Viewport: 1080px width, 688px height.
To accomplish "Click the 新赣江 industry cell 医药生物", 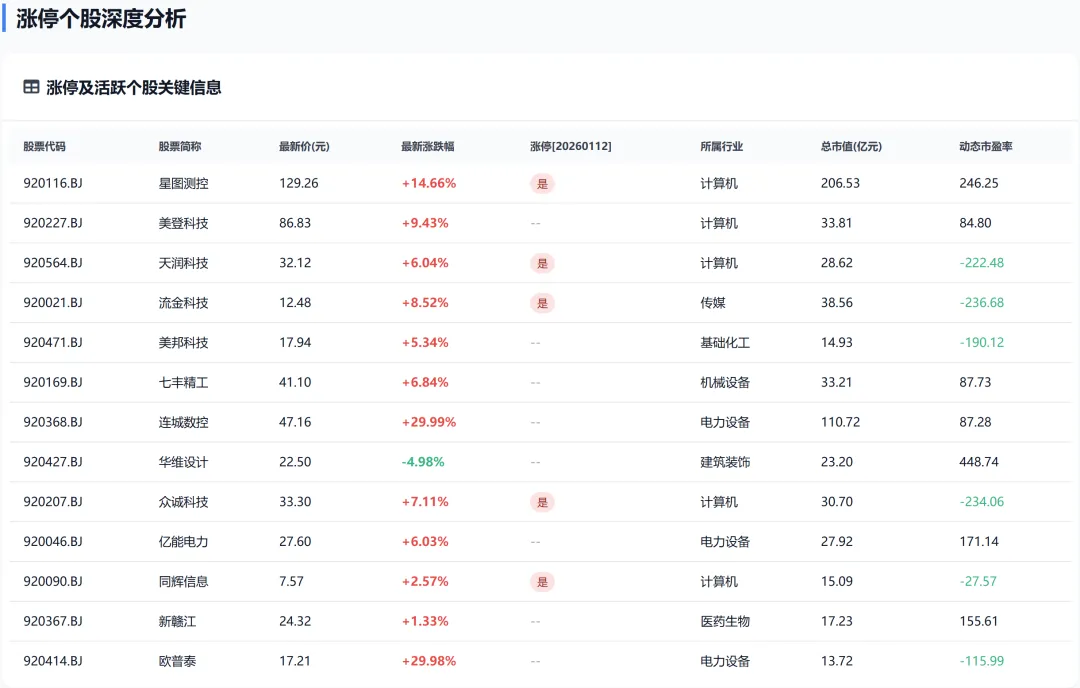I will pos(725,621).
